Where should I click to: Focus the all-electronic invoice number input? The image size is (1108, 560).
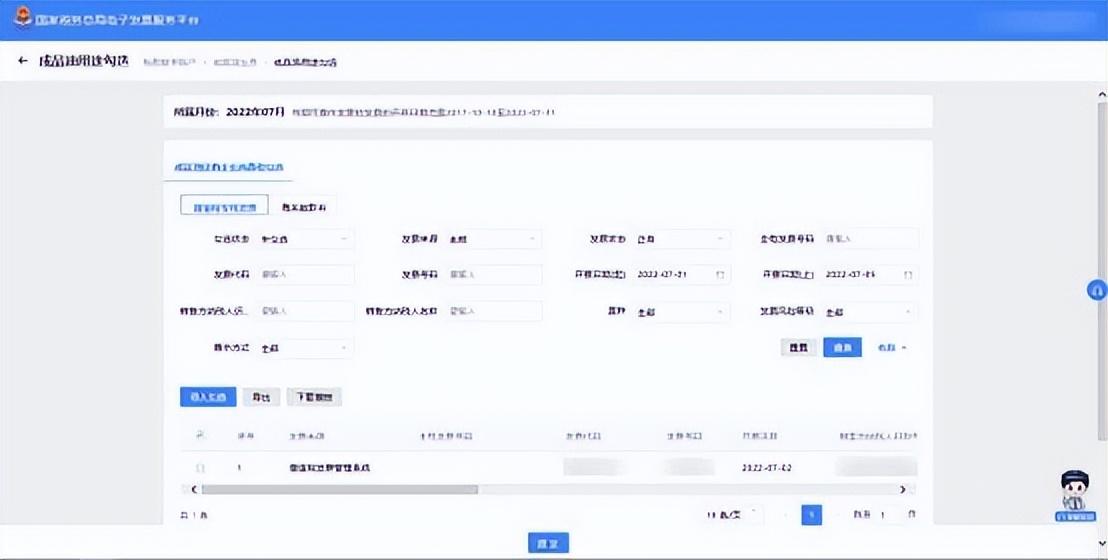(870, 239)
